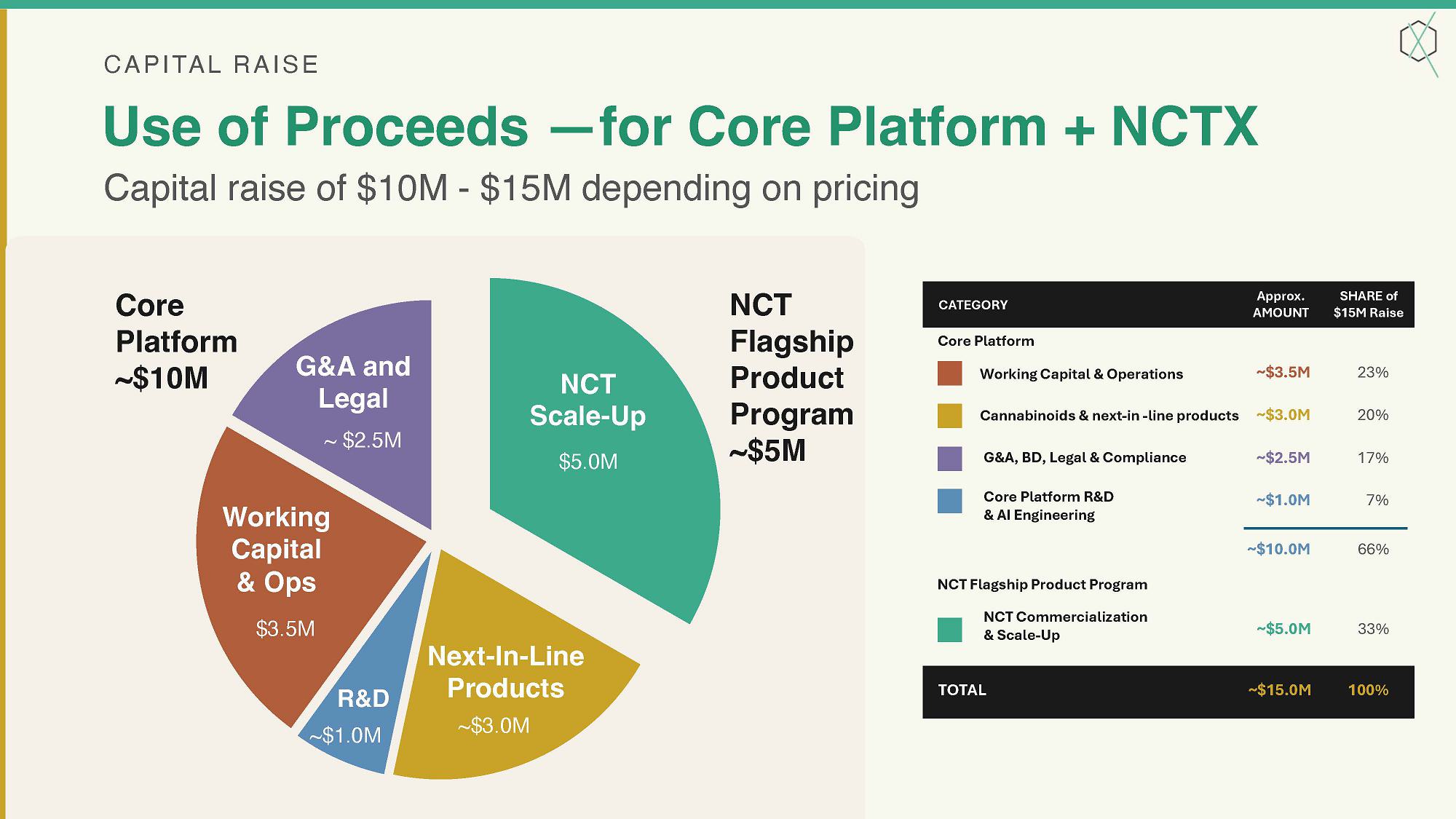Click the purple G&A legend swatch
The width and height of the screenshot is (1456, 819).
coord(949,459)
